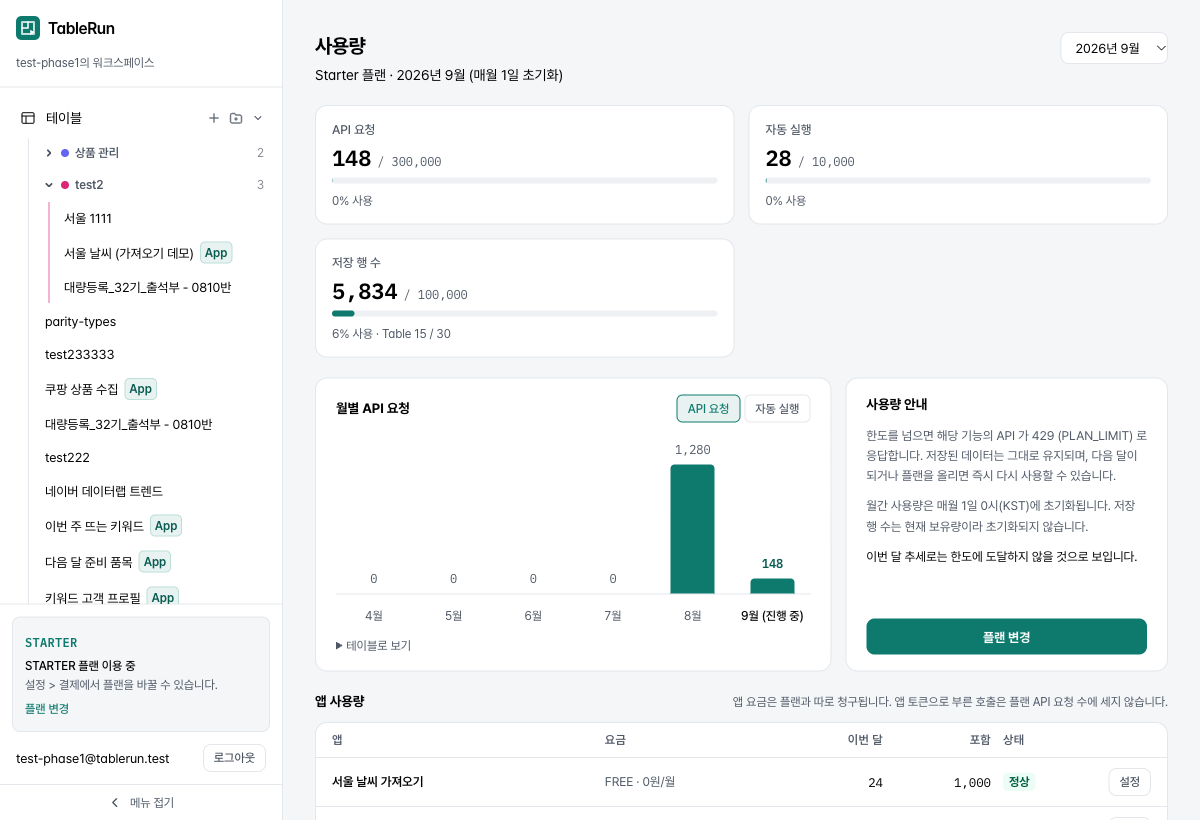The image size is (1200, 820).
Task: Expand the 테이블로 보기 disclosure
Action: pyautogui.click(x=373, y=646)
